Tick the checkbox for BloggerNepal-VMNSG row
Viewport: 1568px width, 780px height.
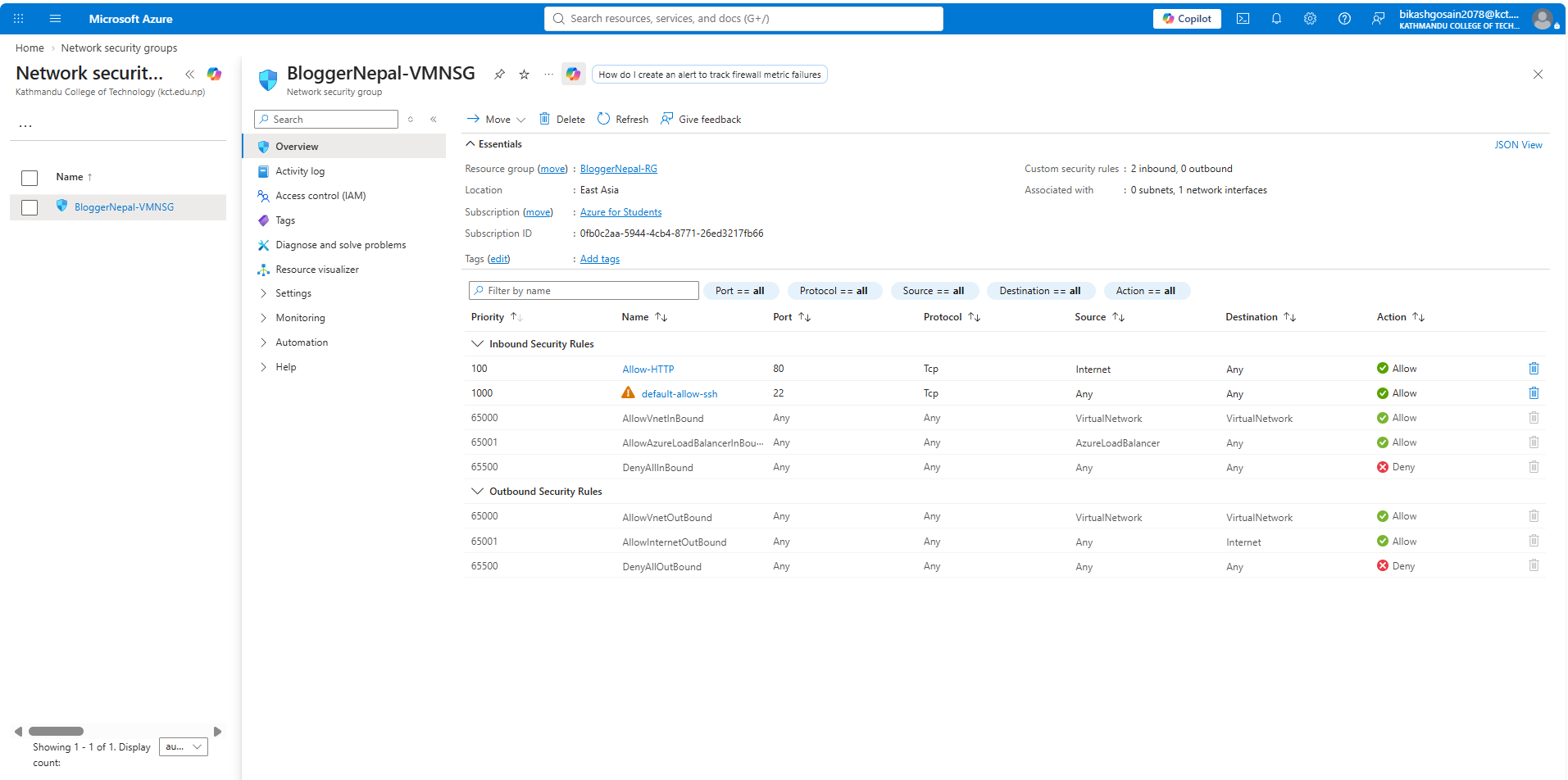(x=30, y=207)
